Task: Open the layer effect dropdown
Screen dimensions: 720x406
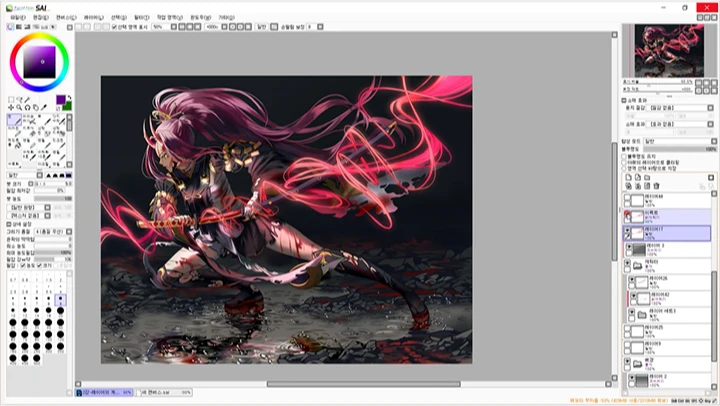Action: (x=710, y=124)
